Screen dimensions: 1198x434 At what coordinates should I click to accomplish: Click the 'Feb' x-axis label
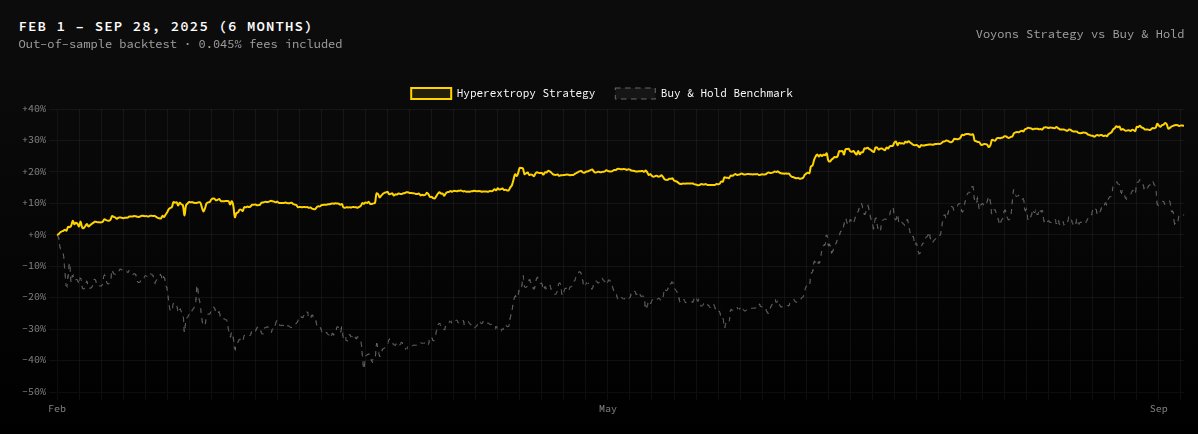point(57,409)
